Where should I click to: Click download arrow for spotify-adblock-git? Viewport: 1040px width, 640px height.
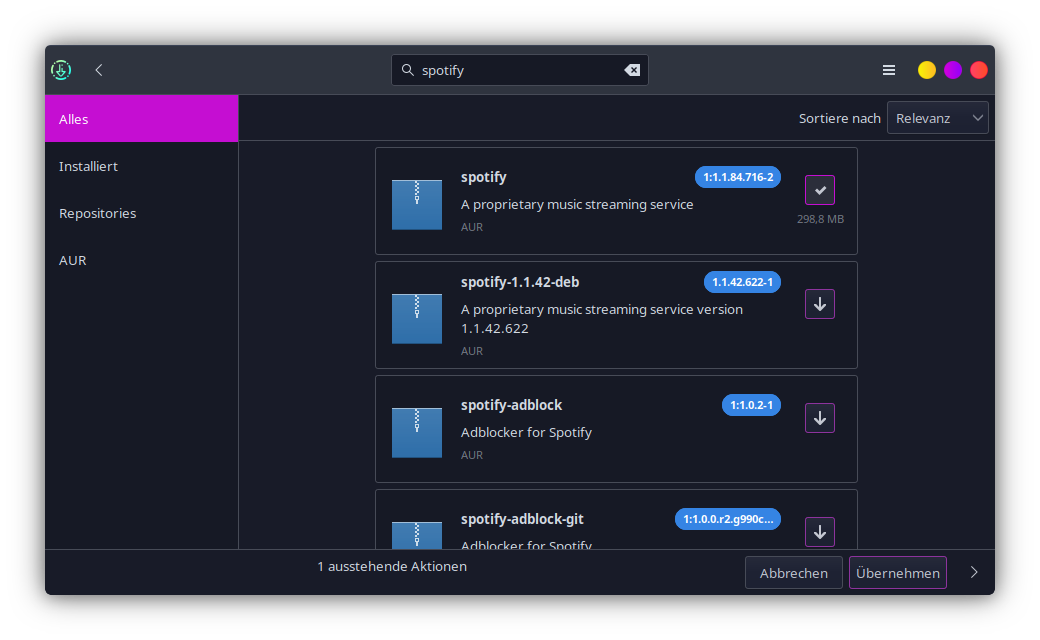pos(820,532)
